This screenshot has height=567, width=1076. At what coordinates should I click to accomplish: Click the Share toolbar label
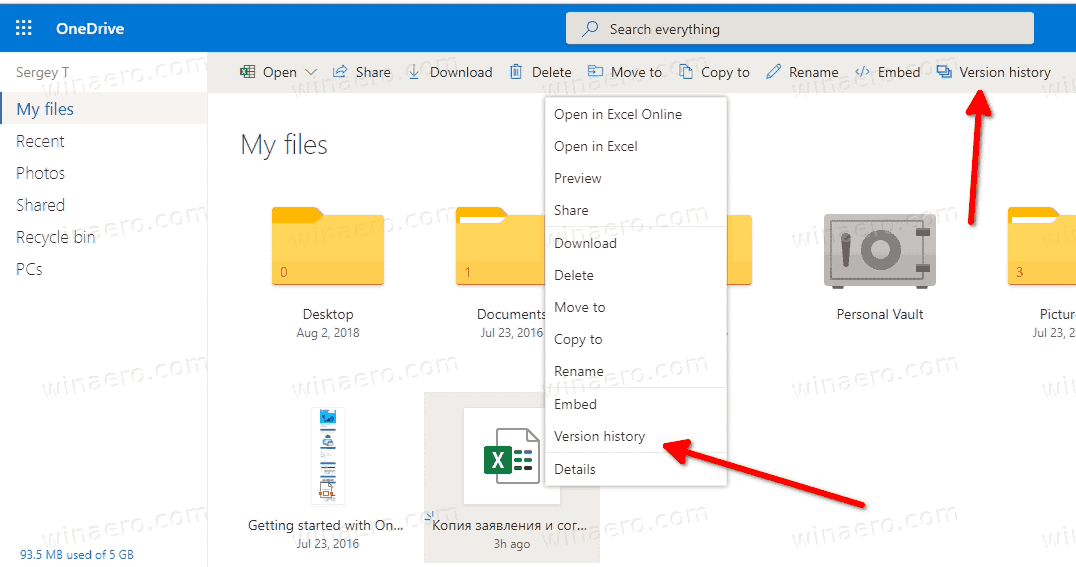tap(373, 72)
